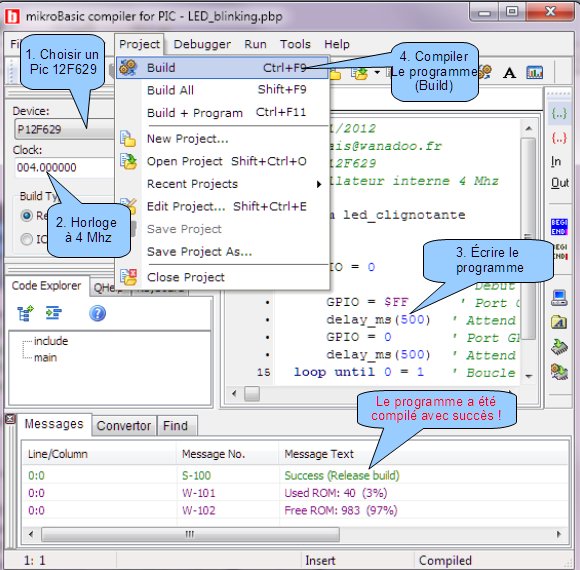Image resolution: width=580 pixels, height=570 pixels.
Task: Click the editor horizontal scroll left arrow
Action: click(234, 394)
